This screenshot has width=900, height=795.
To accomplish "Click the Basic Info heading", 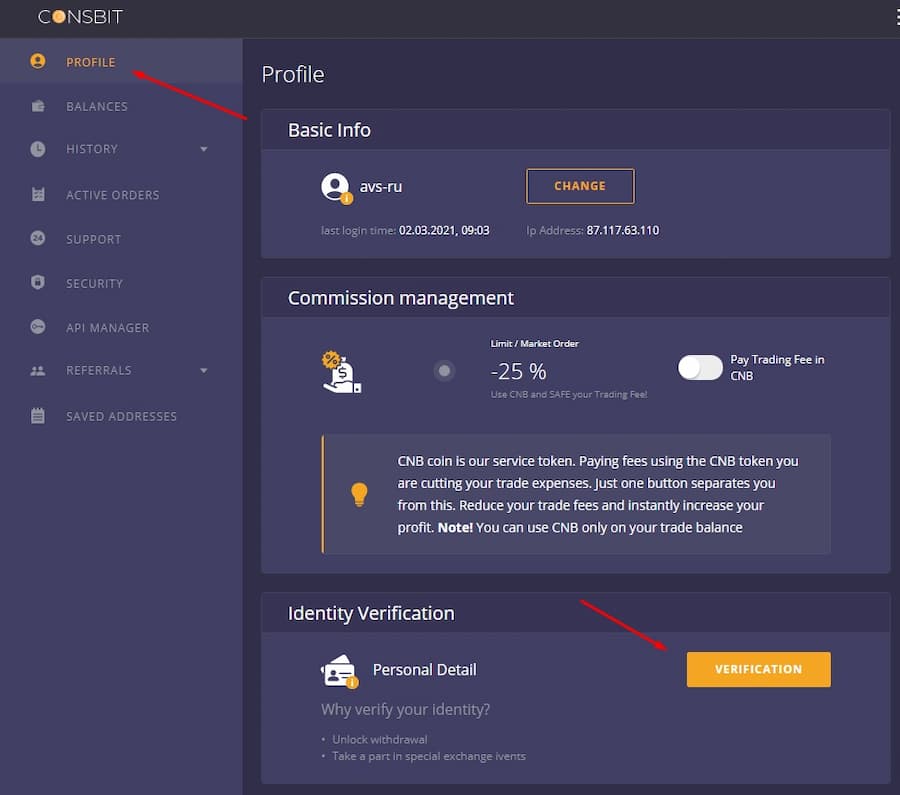I will 329,130.
